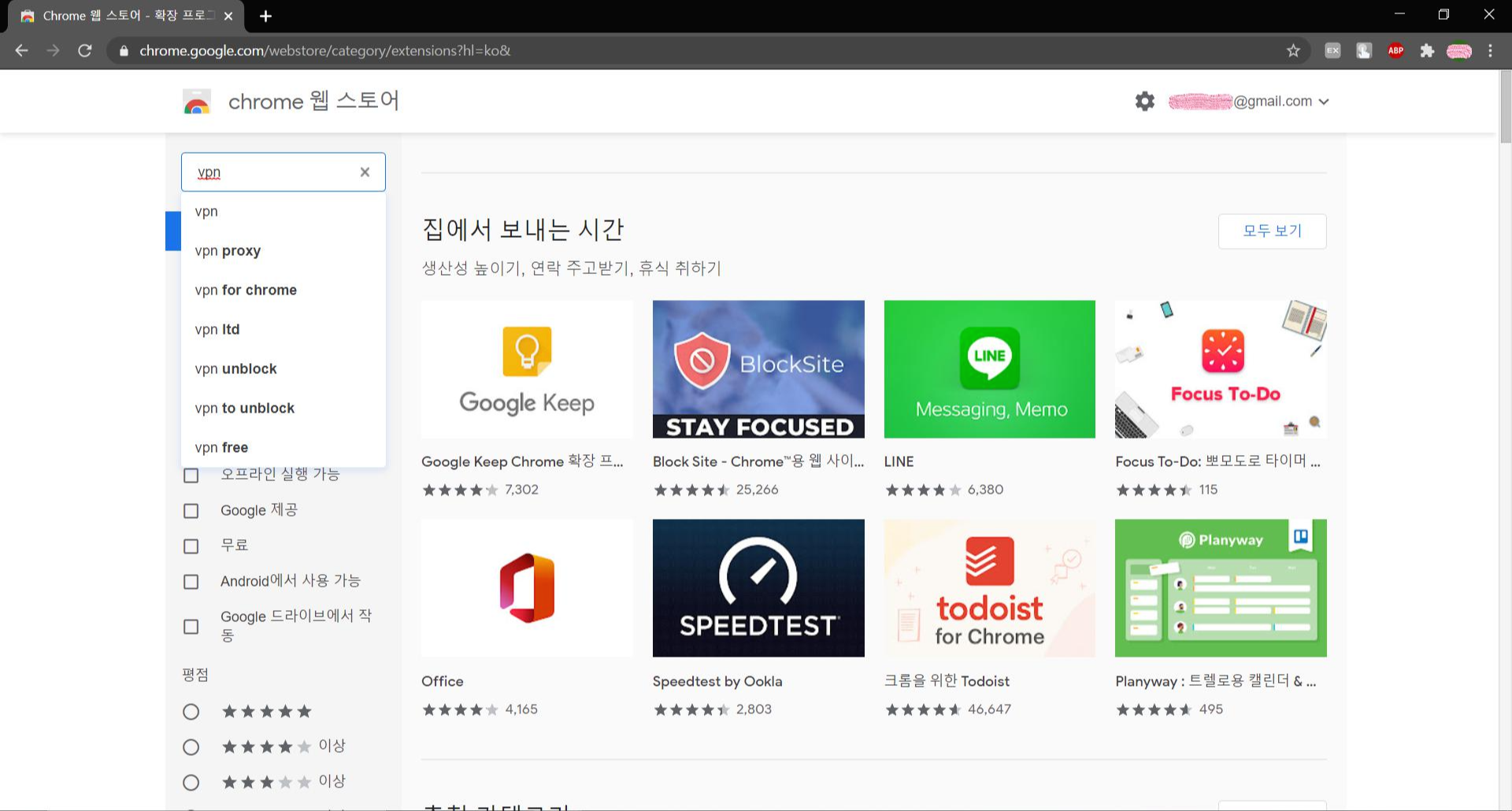Click the chrome 웹 스토어 header title
Image resolution: width=1512 pixels, height=811 pixels.
[313, 101]
